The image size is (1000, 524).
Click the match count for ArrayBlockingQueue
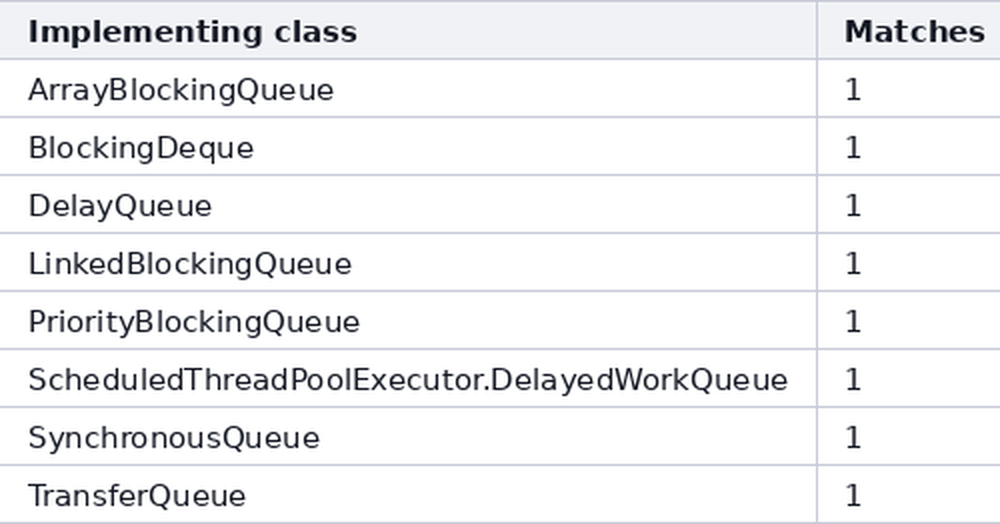853,90
